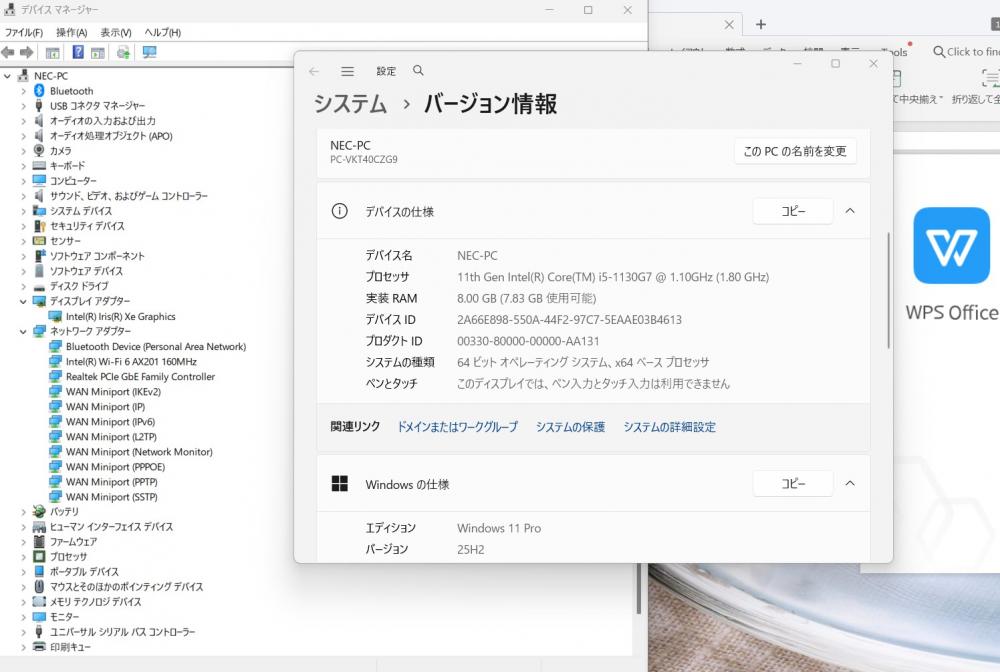Image resolution: width=1000 pixels, height=672 pixels.
Task: Expand the カメラ device category
Action: 24,151
